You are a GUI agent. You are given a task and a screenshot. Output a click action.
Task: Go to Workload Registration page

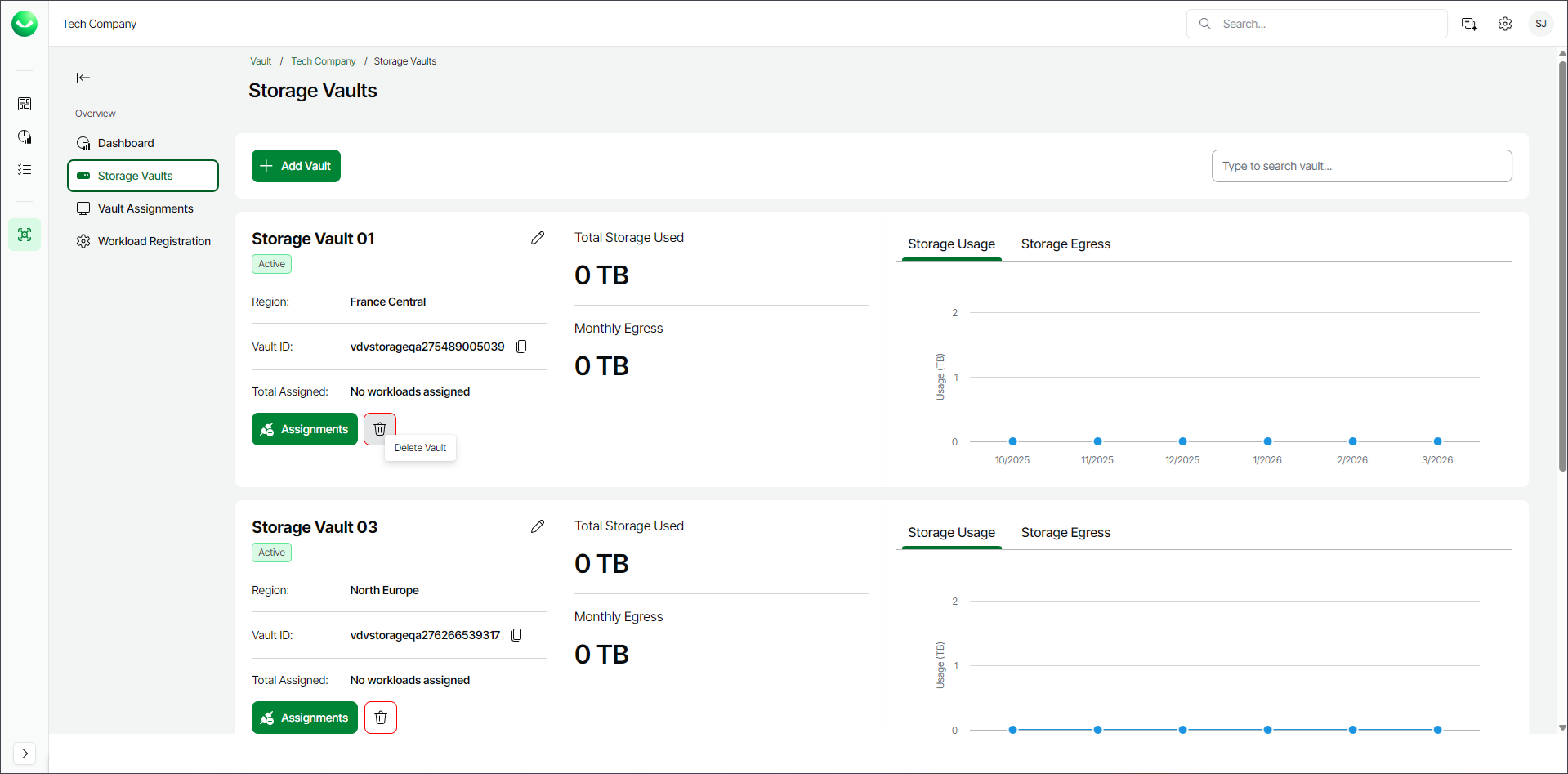(x=154, y=241)
